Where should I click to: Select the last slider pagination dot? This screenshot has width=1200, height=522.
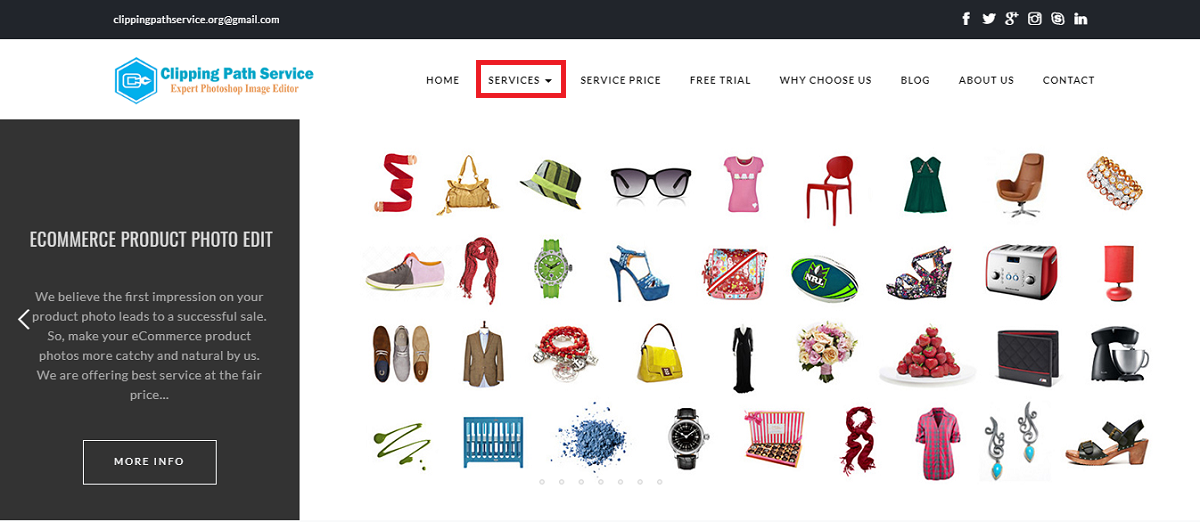tap(660, 482)
